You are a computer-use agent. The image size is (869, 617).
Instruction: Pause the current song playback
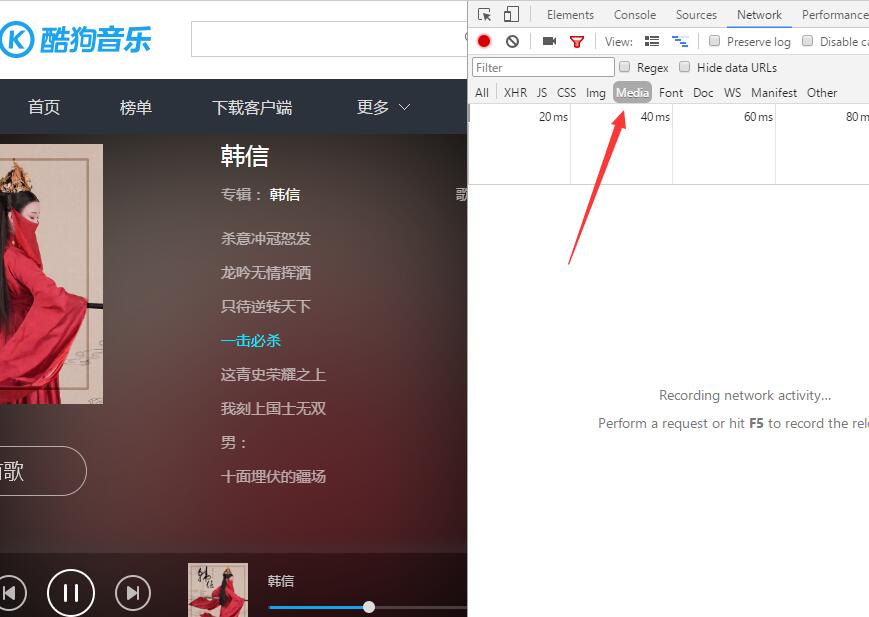[x=71, y=592]
